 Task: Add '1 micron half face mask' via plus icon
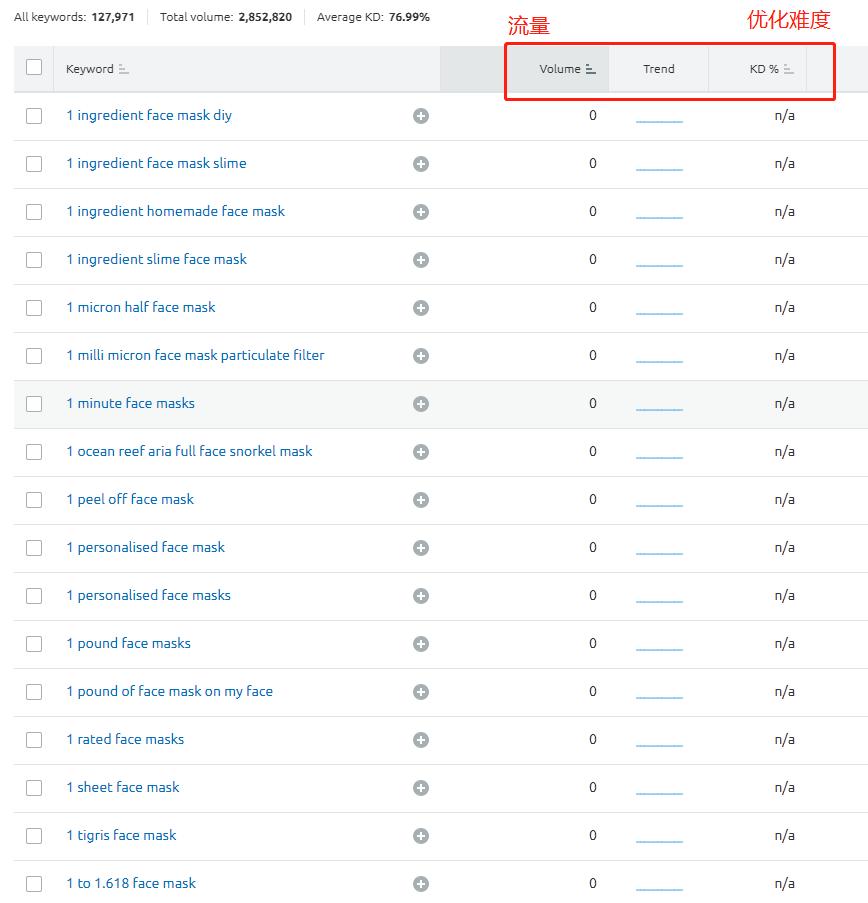pos(421,308)
